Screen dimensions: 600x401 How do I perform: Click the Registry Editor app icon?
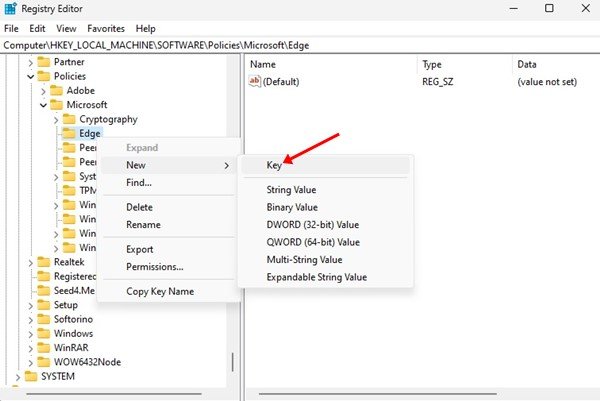point(10,8)
